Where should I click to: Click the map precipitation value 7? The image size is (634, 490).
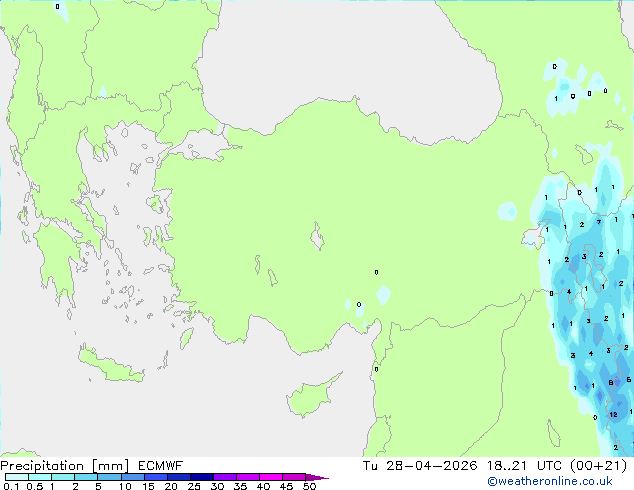(x=599, y=222)
